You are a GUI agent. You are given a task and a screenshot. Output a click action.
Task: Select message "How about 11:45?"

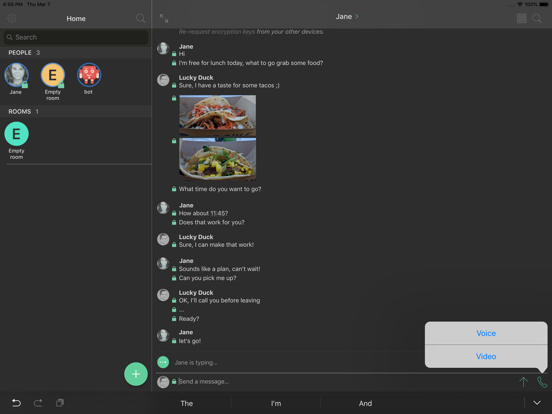(x=203, y=213)
